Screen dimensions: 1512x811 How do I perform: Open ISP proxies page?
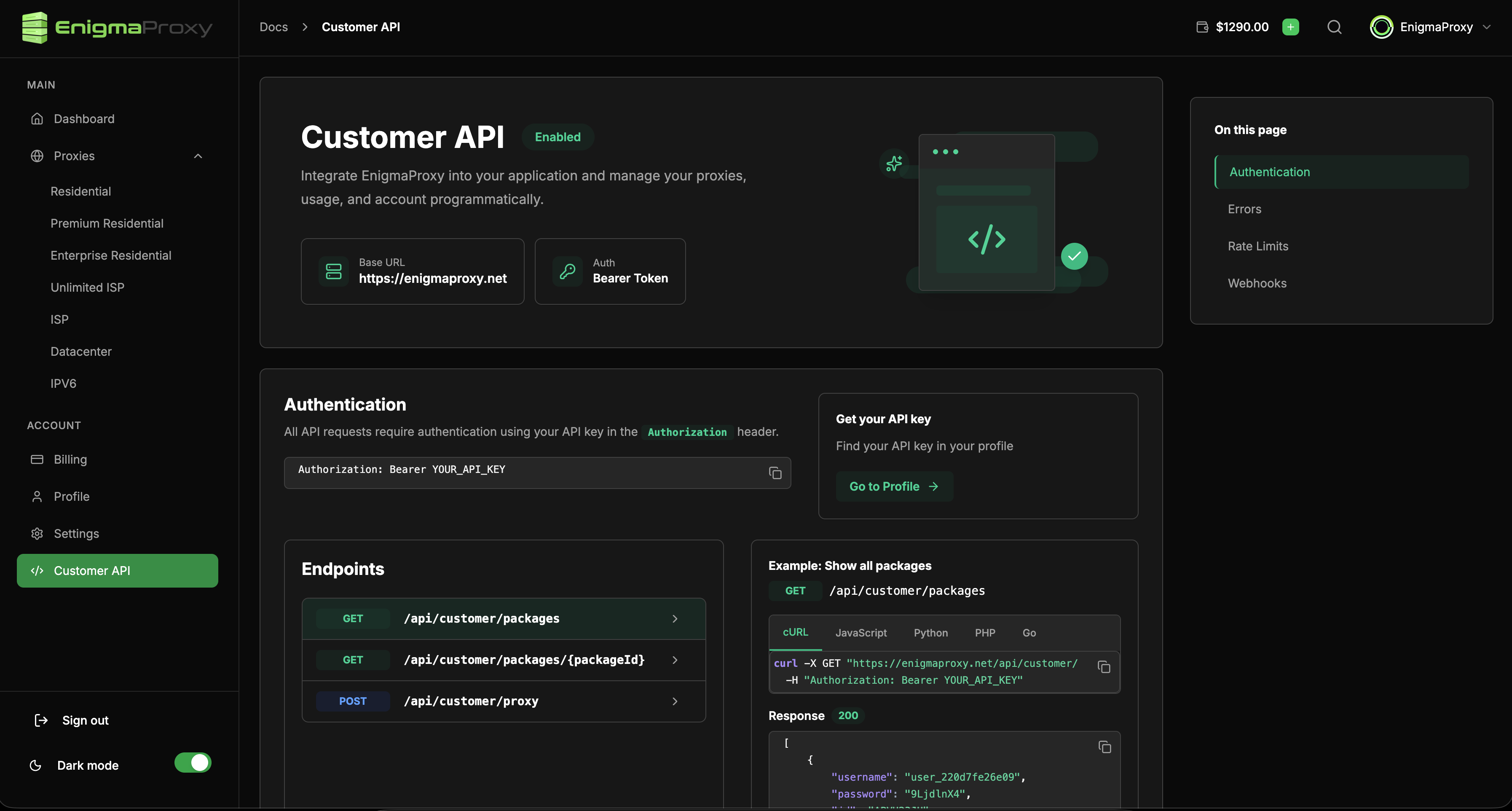click(59, 319)
